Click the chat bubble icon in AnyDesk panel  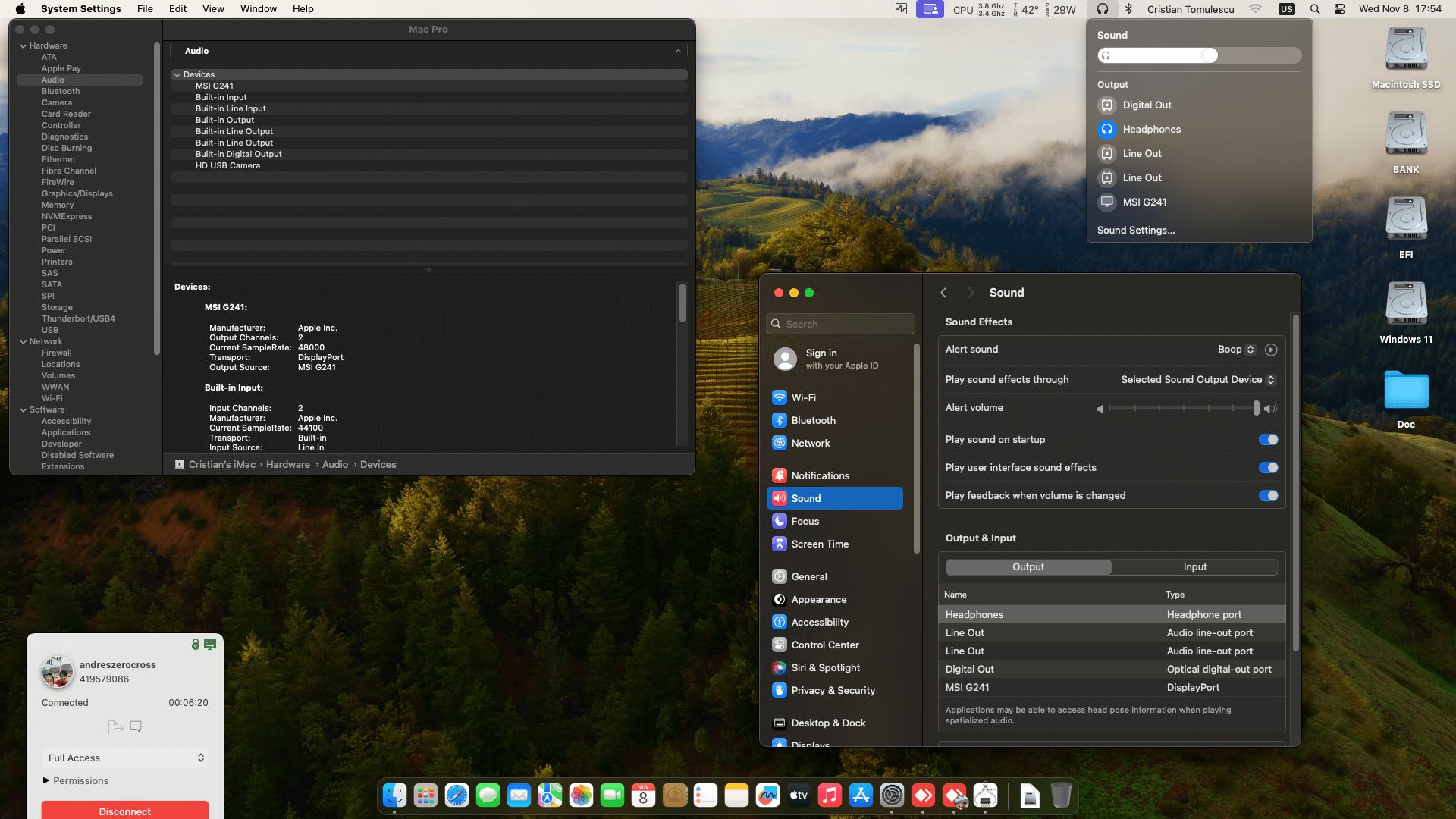pyautogui.click(x=136, y=726)
